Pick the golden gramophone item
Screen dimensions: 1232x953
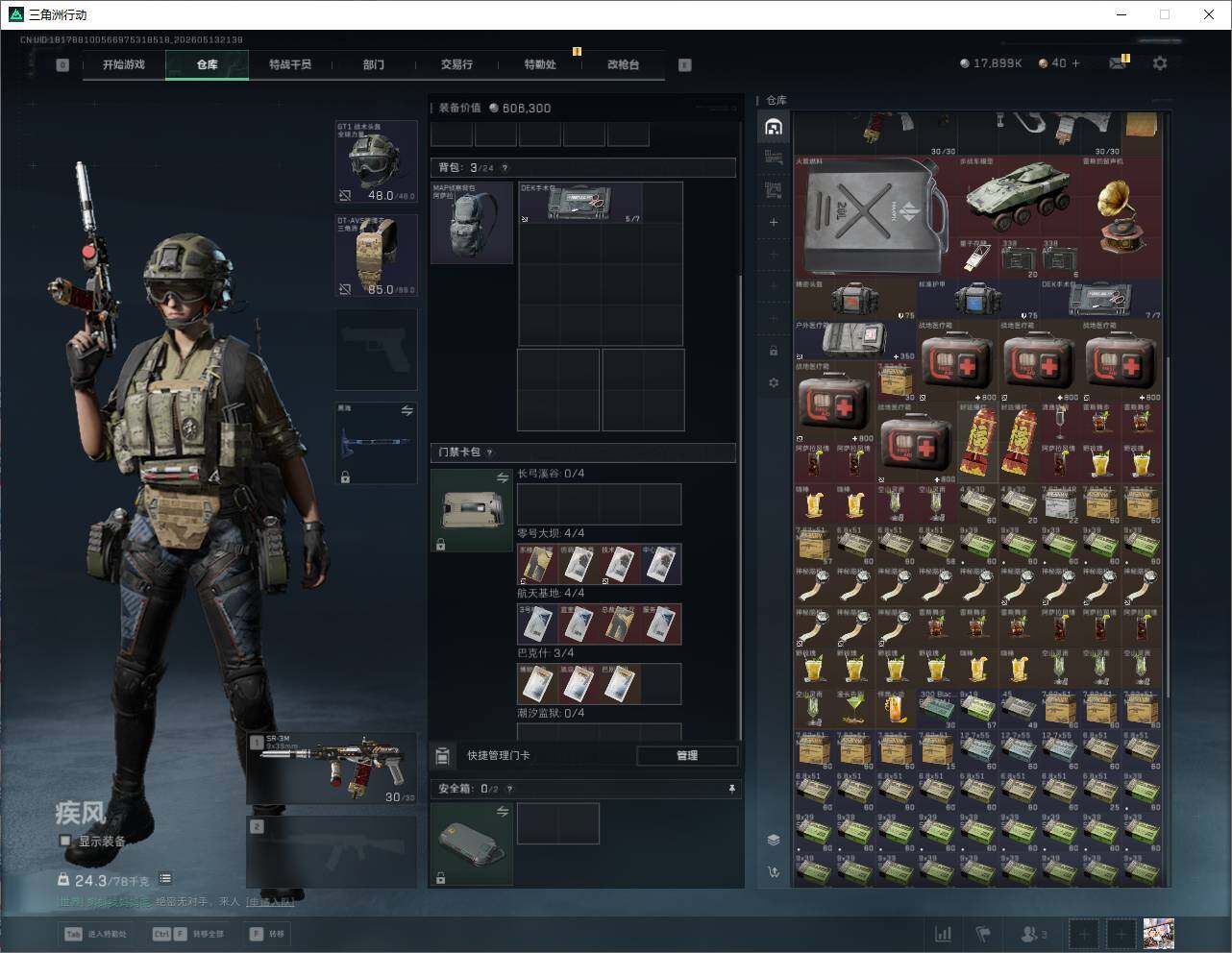point(1121,217)
